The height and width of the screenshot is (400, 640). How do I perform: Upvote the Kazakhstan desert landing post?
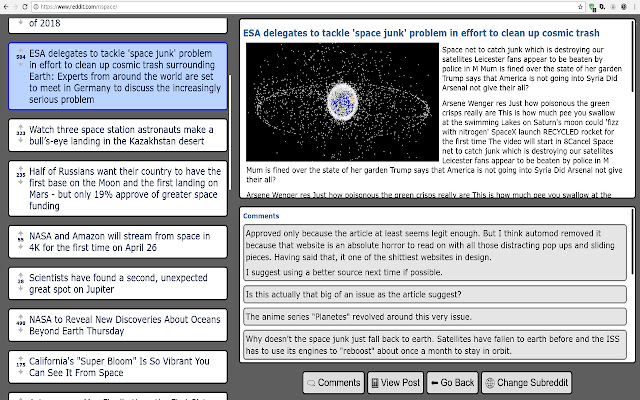tap(20, 124)
